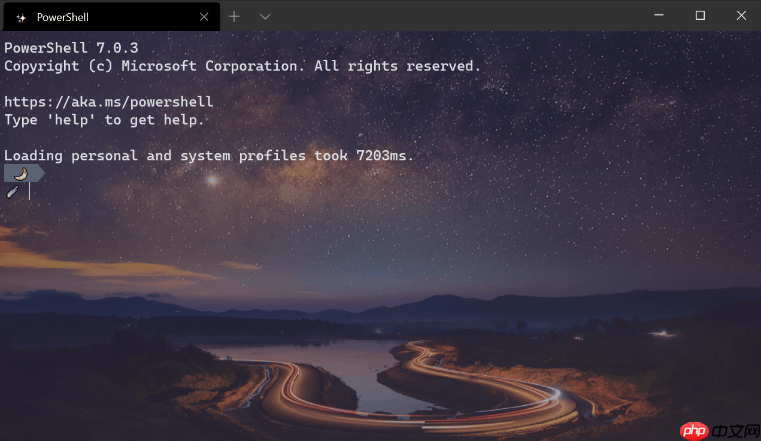Click the pen prompt icon
Viewport: 761px width, 441px height.
pos(12,192)
